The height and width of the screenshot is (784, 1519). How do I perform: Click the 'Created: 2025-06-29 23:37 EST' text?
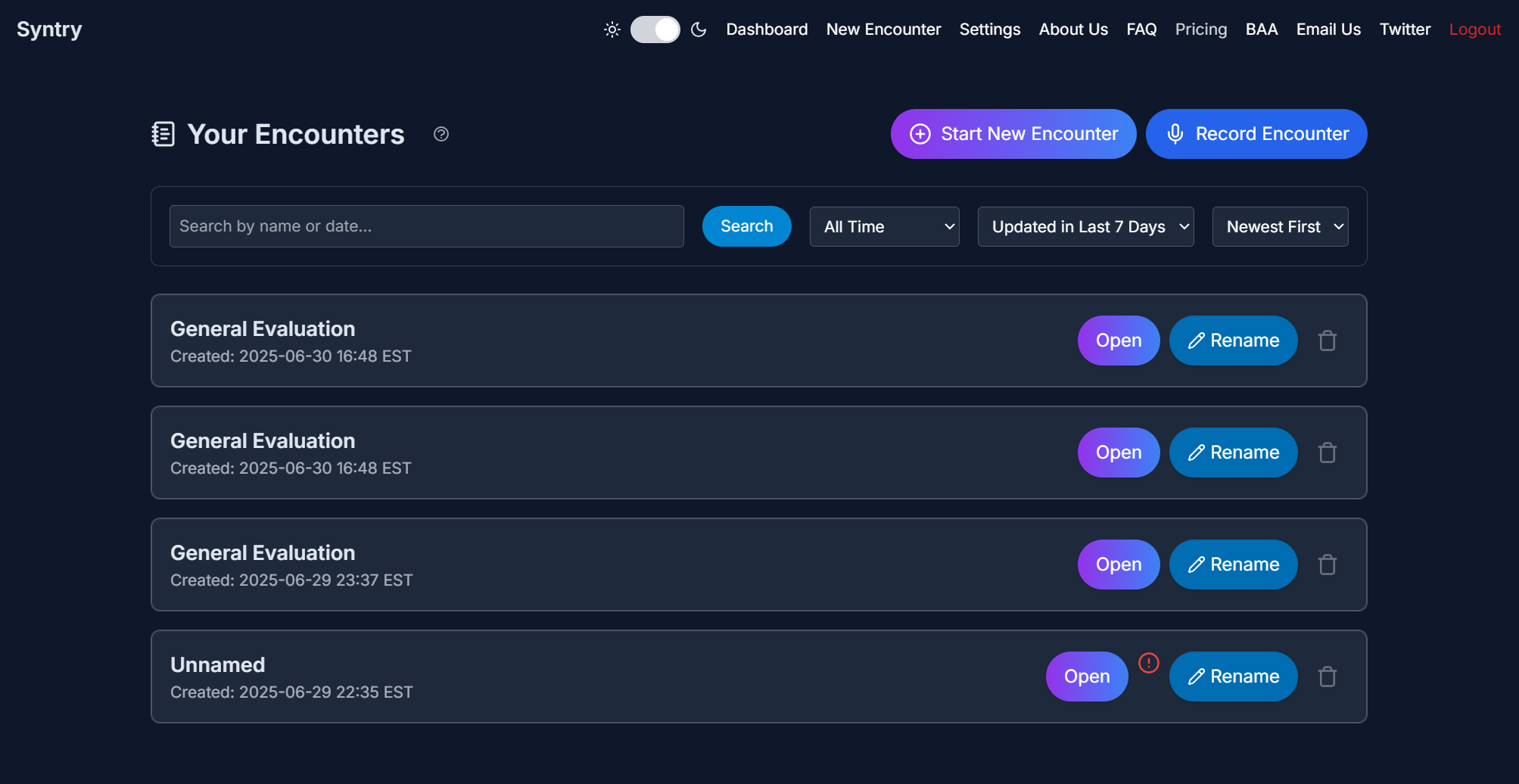[291, 580]
